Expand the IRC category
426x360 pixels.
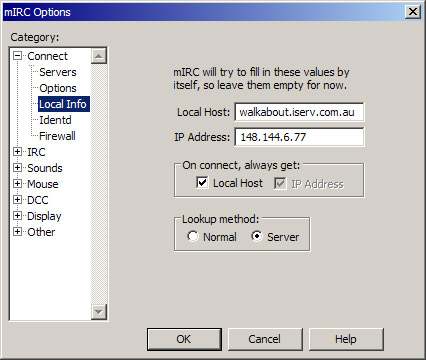pyautogui.click(x=17, y=152)
